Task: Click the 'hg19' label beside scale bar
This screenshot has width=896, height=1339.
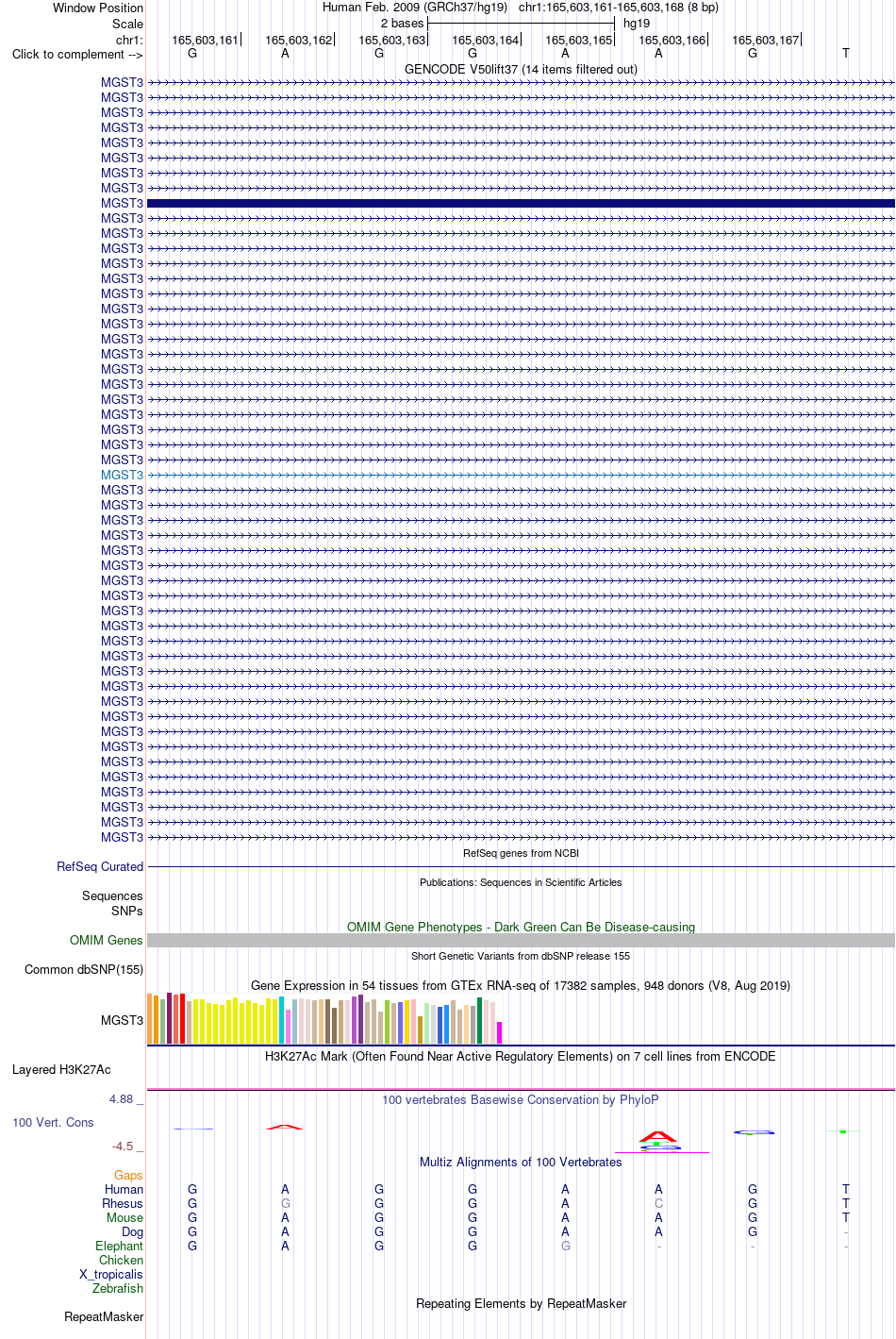Action: point(637,23)
